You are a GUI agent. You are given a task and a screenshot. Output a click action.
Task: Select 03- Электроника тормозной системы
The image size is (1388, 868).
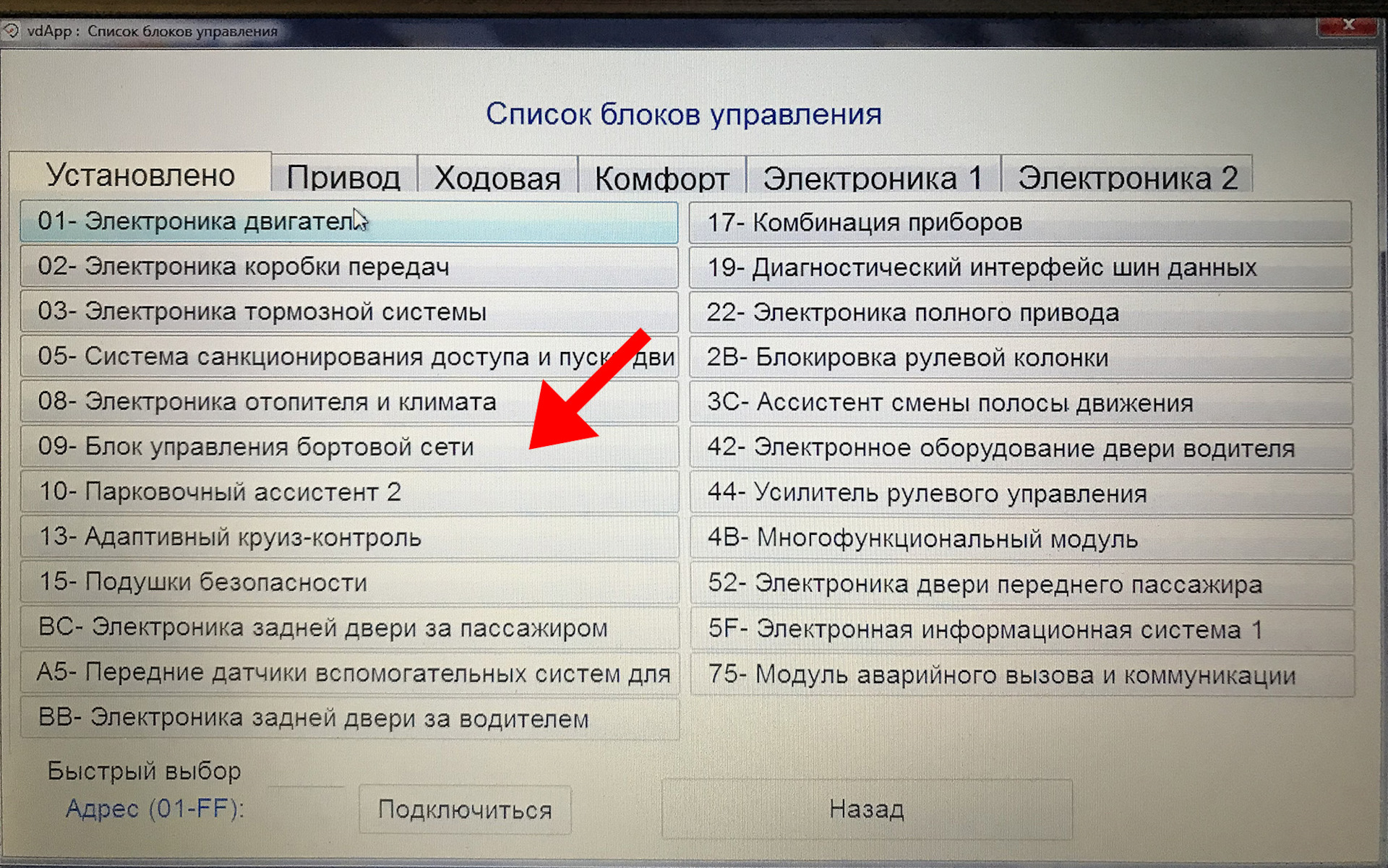point(349,312)
